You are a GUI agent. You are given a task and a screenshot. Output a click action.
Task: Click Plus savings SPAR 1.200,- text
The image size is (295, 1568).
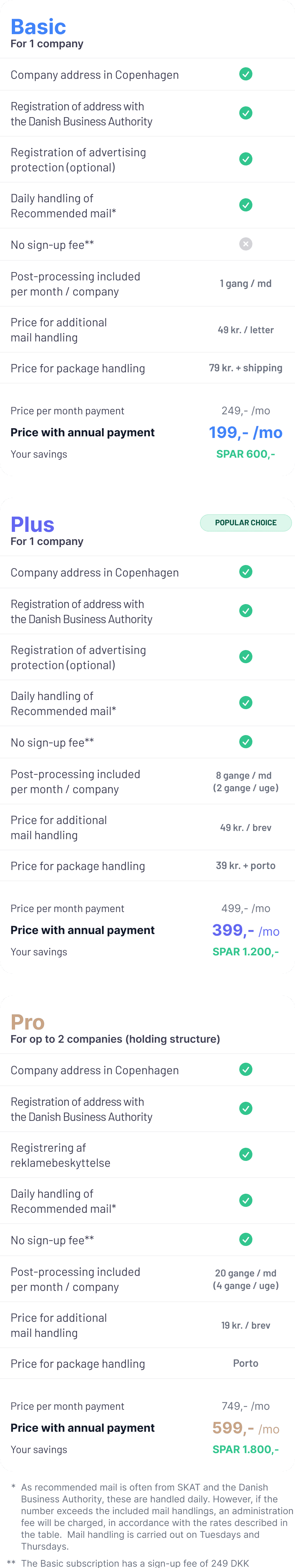[x=246, y=952]
